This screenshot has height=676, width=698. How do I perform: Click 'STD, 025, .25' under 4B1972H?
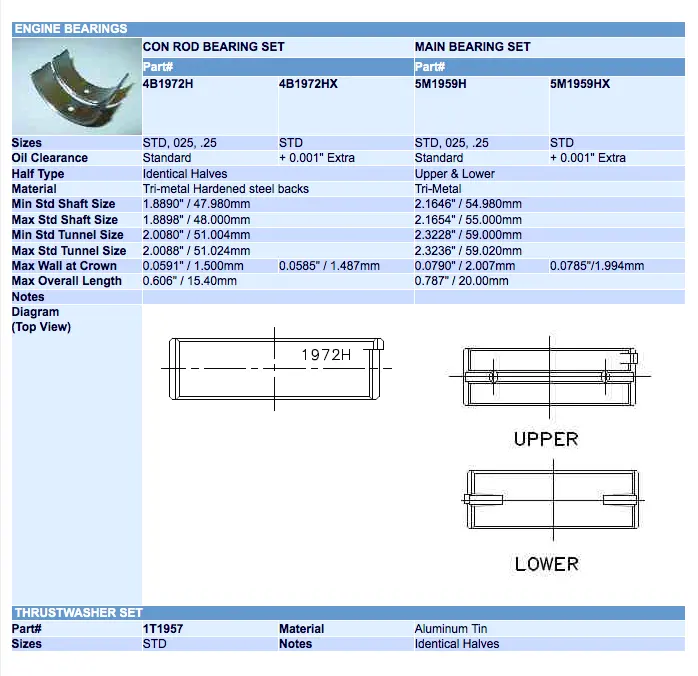(180, 143)
